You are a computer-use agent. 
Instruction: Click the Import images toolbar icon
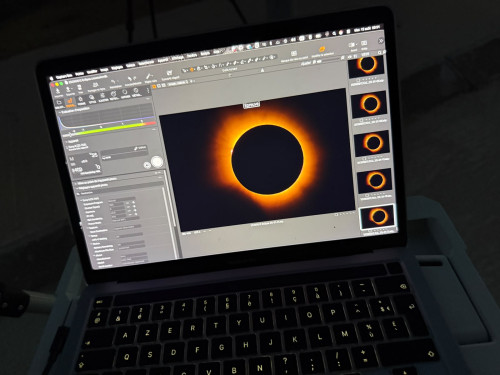coord(58,92)
